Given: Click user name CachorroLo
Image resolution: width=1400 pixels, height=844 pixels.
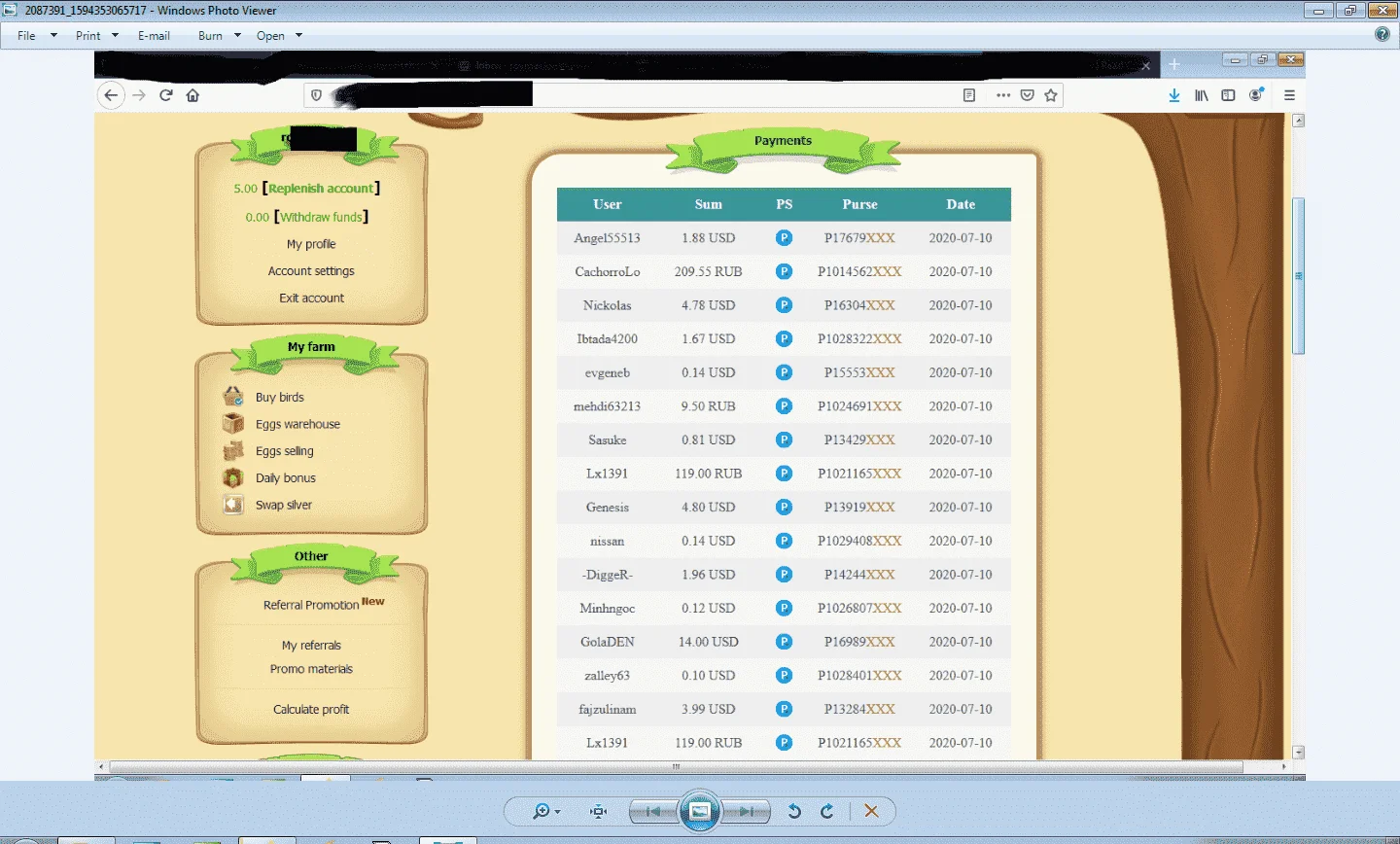Looking at the screenshot, I should pyautogui.click(x=608, y=272).
